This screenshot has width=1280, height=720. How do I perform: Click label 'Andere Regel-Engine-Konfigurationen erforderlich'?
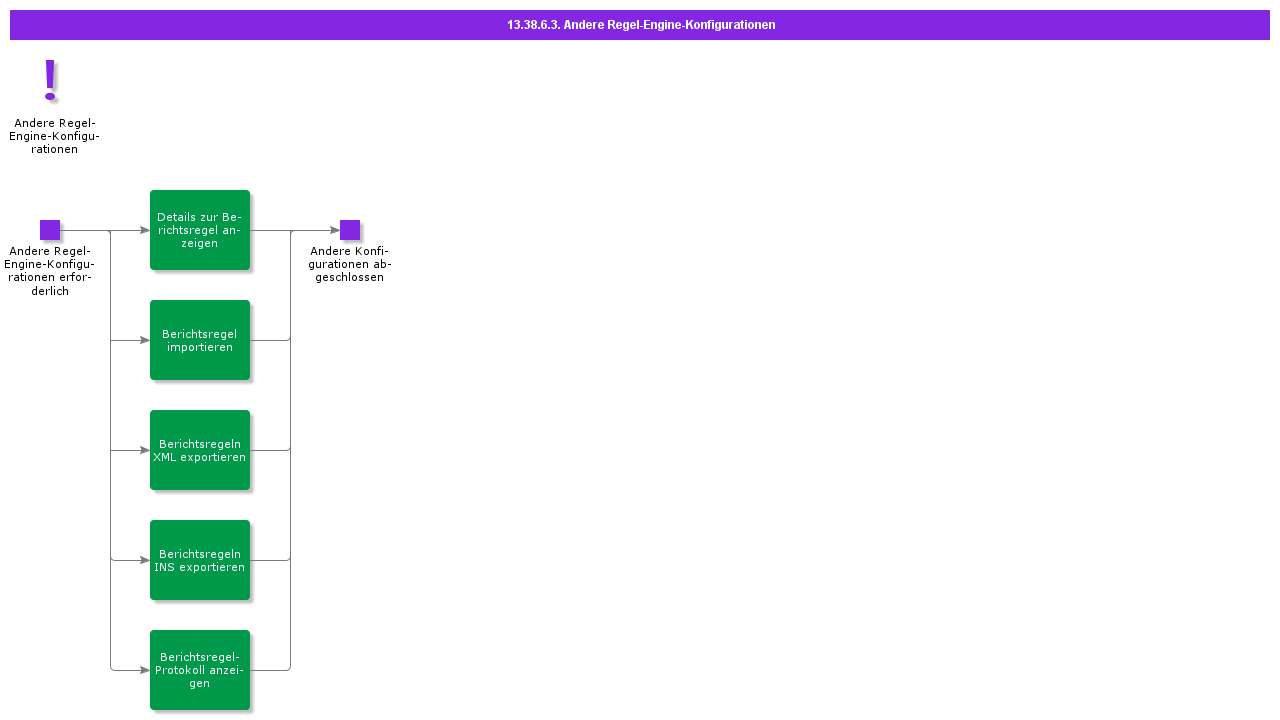coord(50,271)
